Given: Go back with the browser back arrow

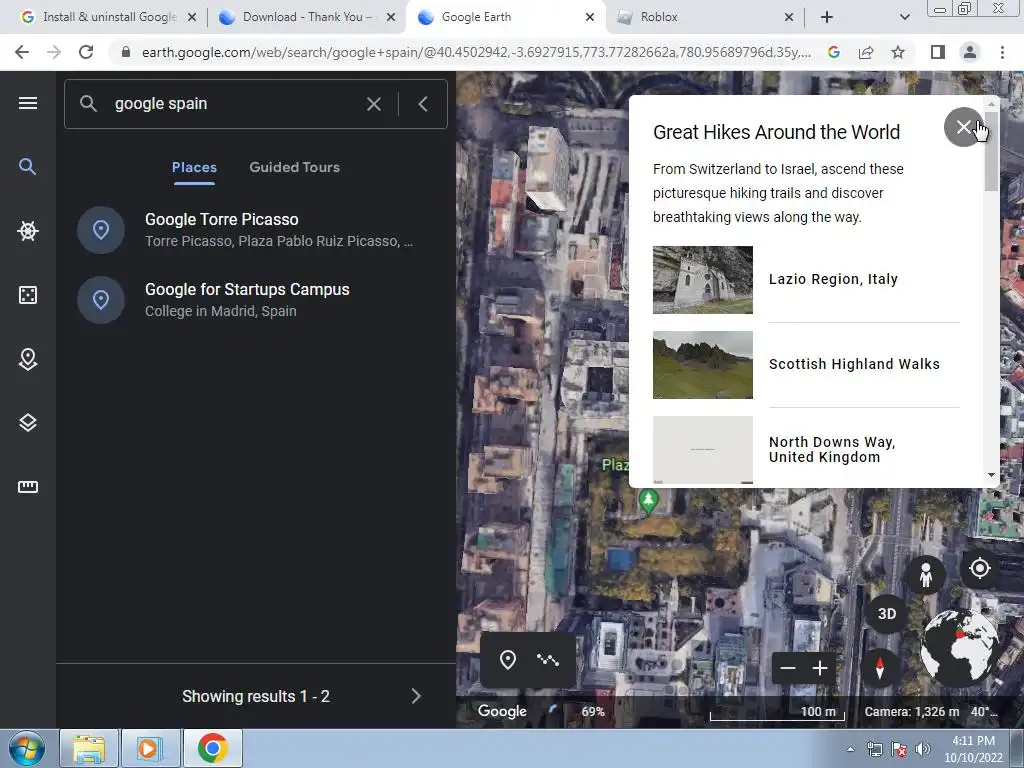Looking at the screenshot, I should pos(22,52).
